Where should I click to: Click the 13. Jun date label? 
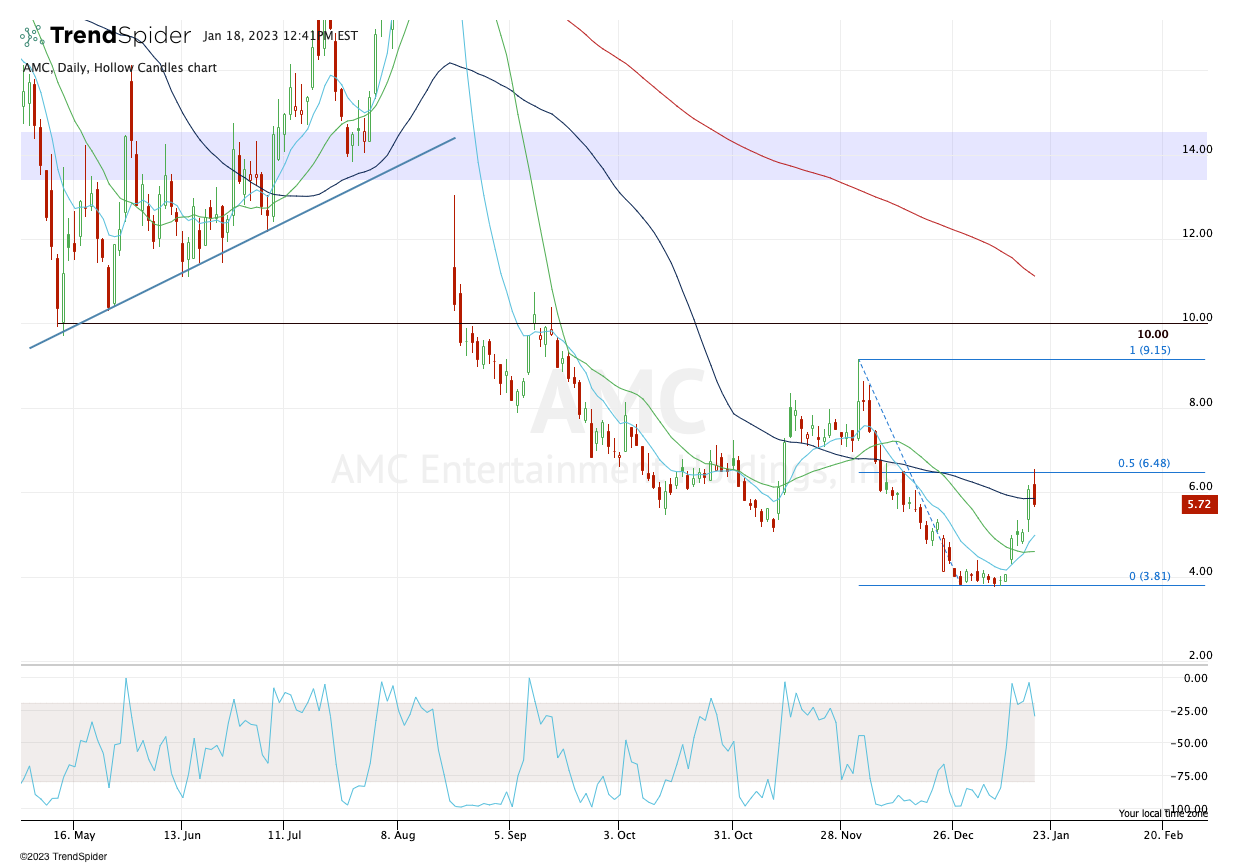pos(183,834)
